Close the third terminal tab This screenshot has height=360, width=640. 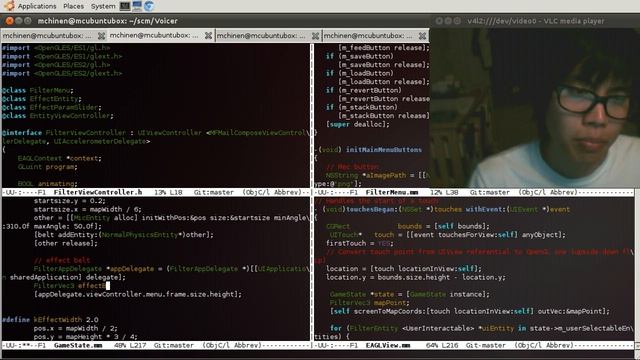pos(315,36)
